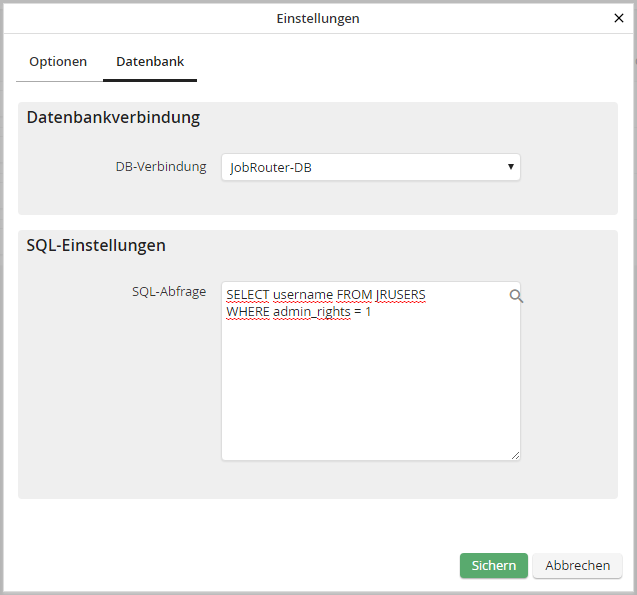This screenshot has width=637, height=595.
Task: Click admin_rights in the SQL query
Action: pos(310,312)
